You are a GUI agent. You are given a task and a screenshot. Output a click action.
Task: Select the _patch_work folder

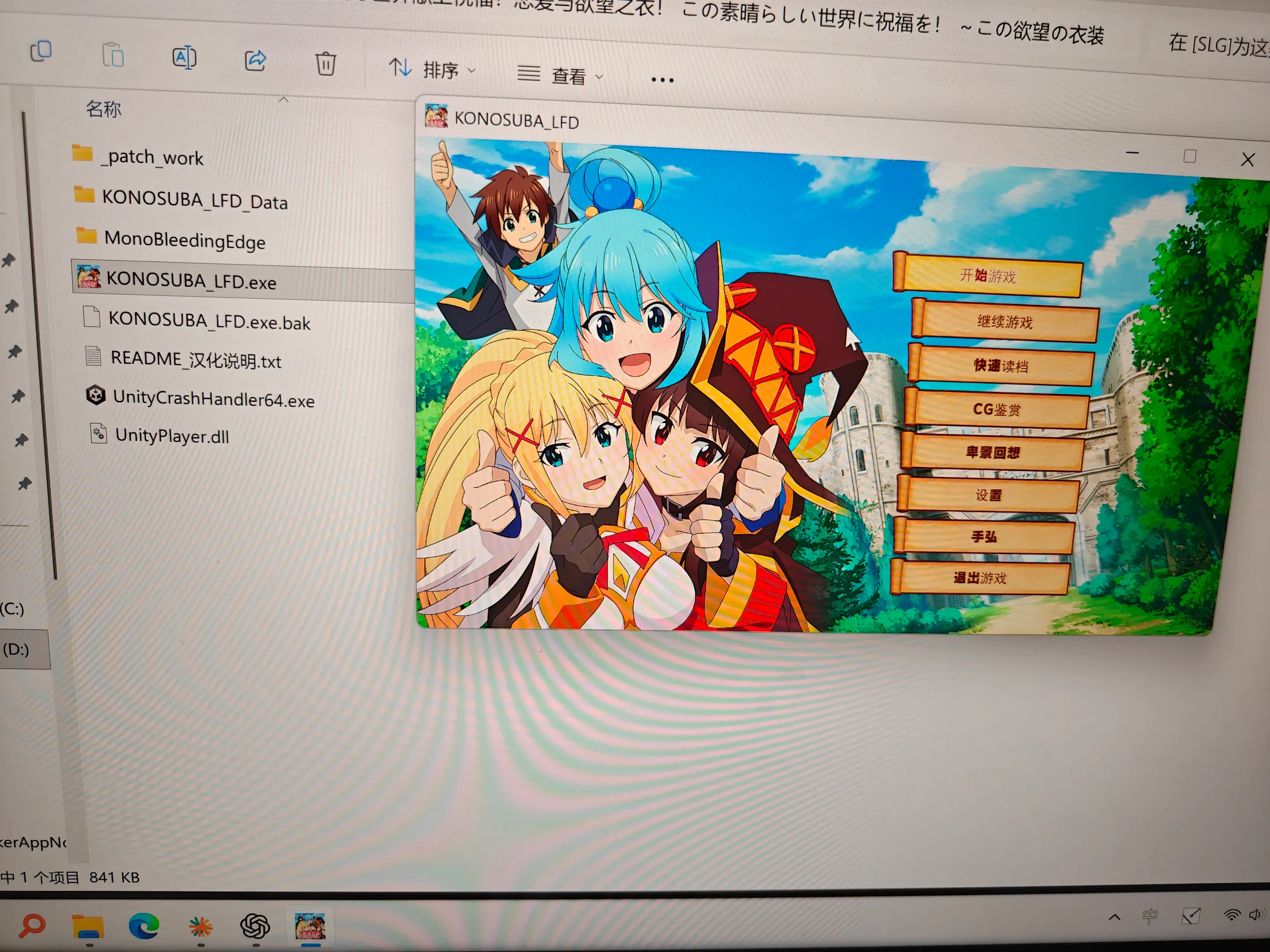tap(138, 156)
